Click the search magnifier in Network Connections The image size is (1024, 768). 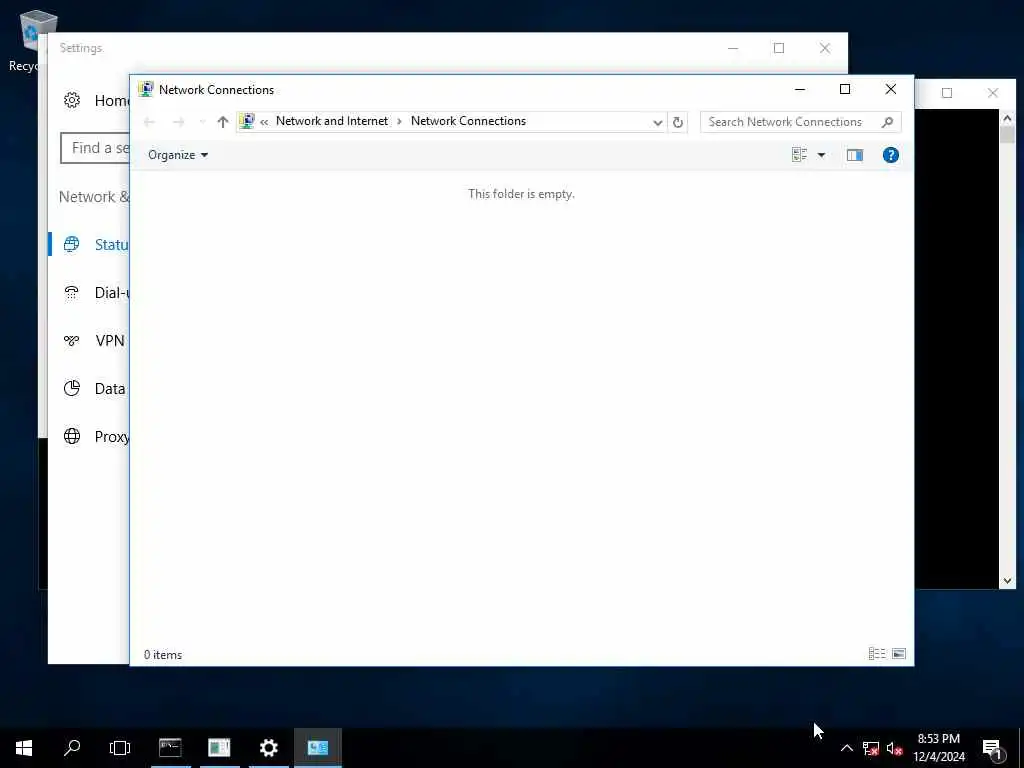[887, 122]
